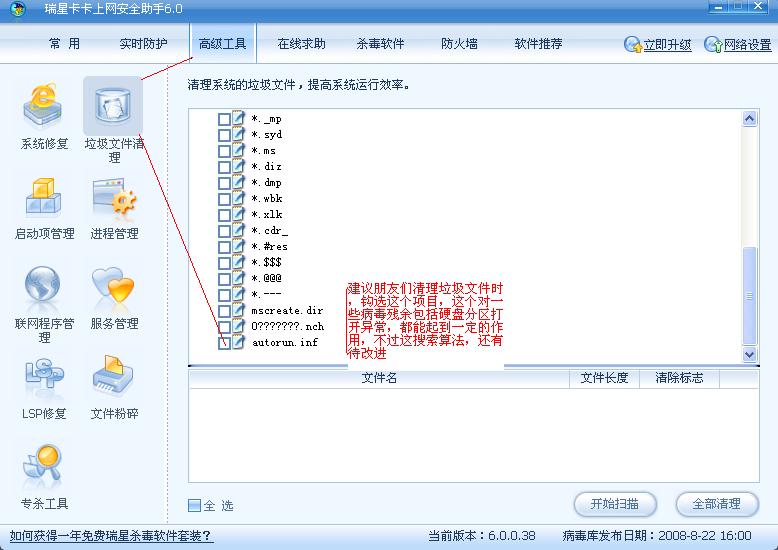Screen dimensions: 778x550
Task: Click the edit icon beside *.dmp
Action: [238, 182]
